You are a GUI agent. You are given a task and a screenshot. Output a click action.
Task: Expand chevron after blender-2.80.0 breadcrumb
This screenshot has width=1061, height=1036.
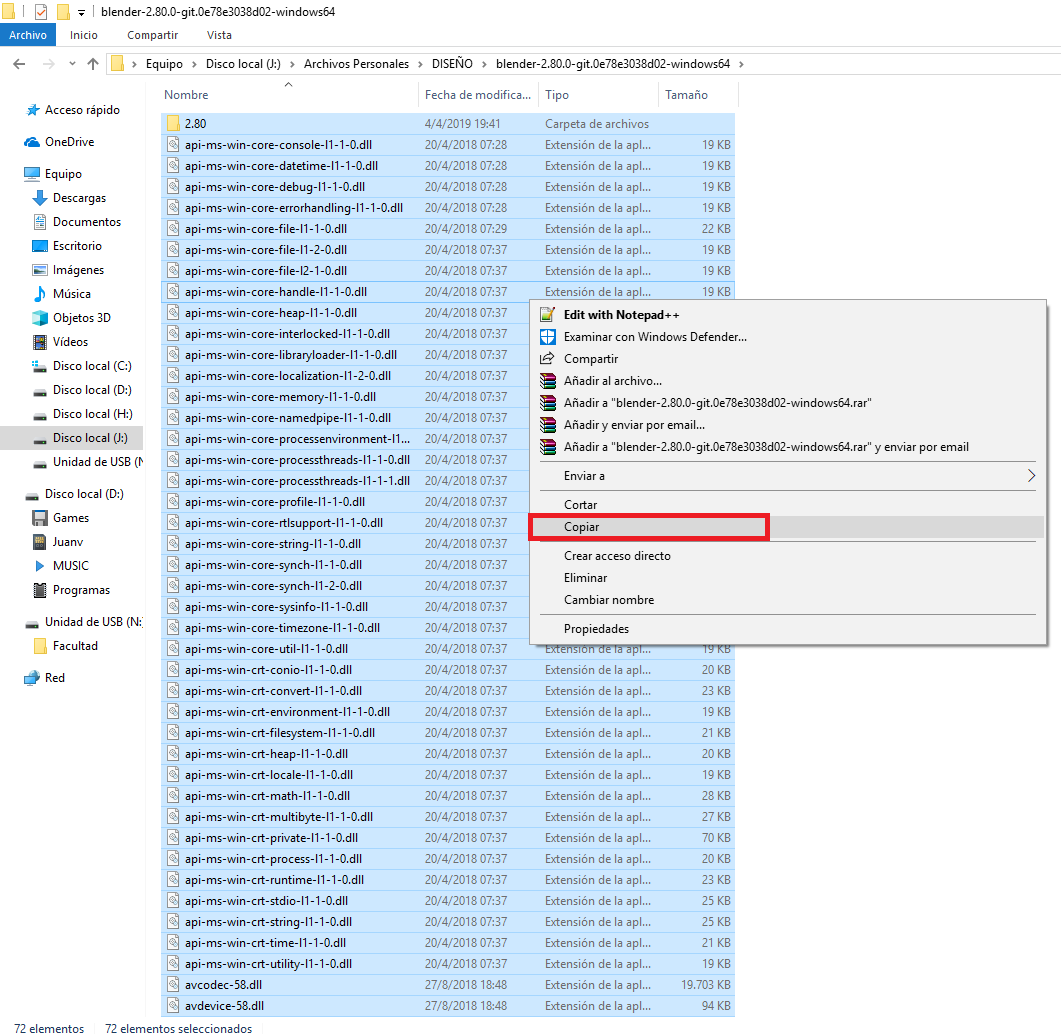(742, 64)
